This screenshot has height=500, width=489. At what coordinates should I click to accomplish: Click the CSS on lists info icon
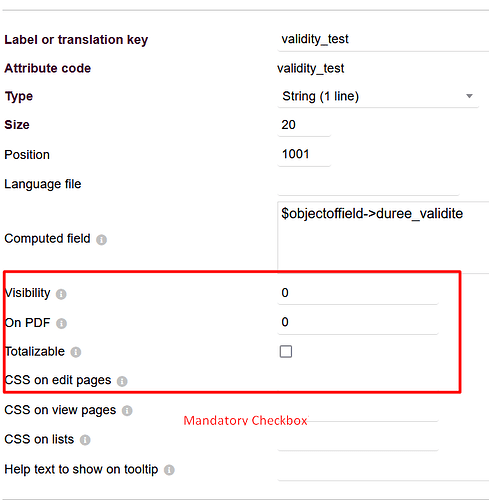tap(85, 440)
